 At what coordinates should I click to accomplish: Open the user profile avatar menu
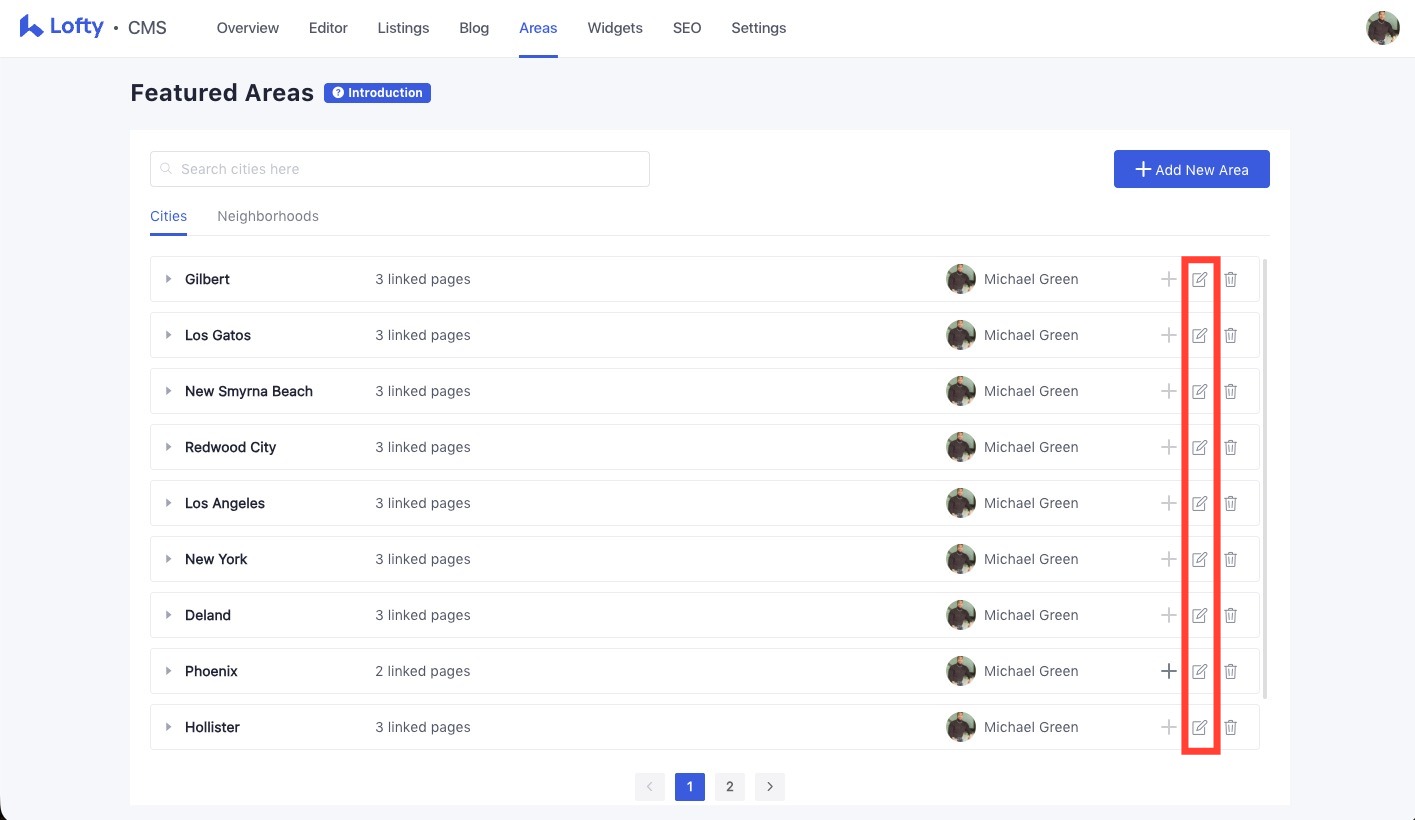click(x=1382, y=28)
